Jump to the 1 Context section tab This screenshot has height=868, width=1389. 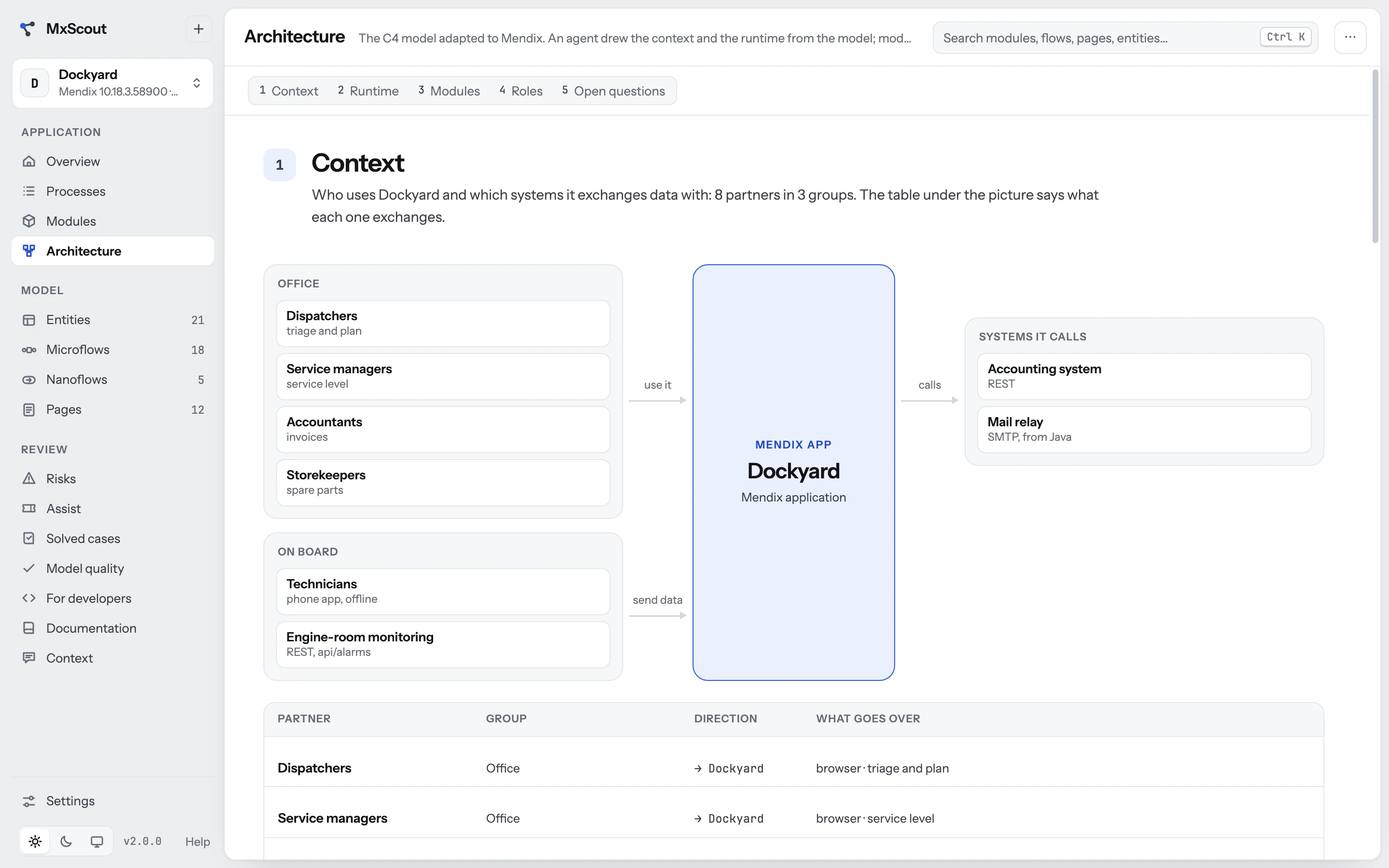tap(289, 91)
